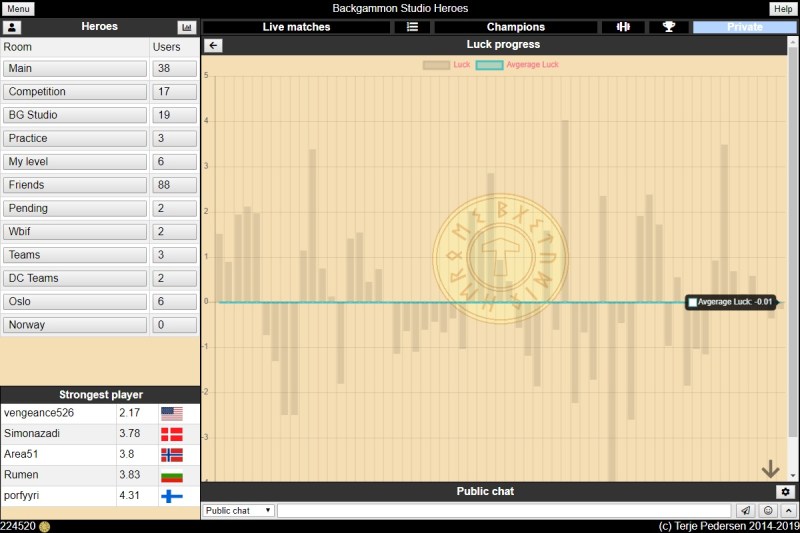Open chat settings gear icon

coord(785,492)
